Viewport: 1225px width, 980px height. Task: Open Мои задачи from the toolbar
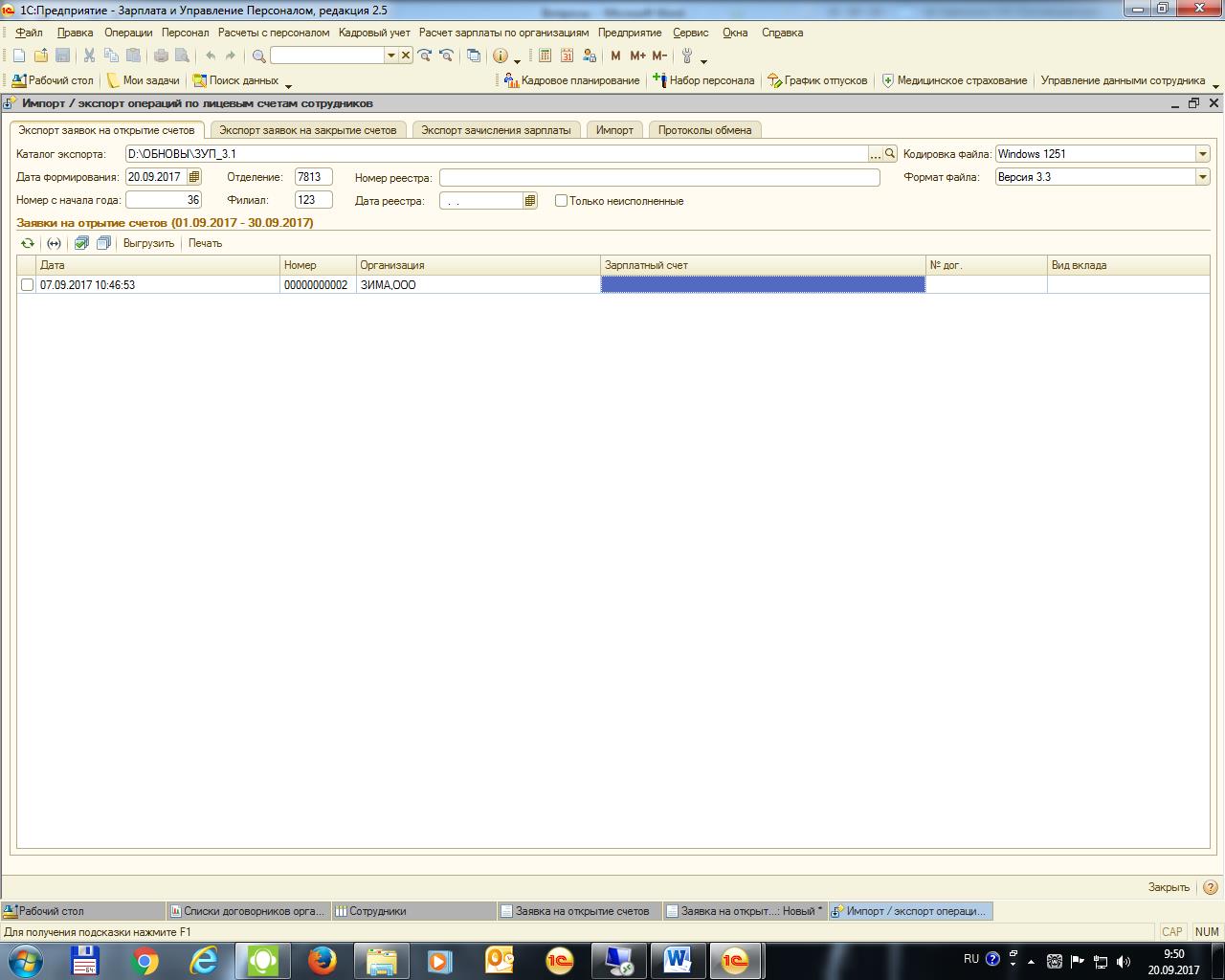tap(143, 80)
